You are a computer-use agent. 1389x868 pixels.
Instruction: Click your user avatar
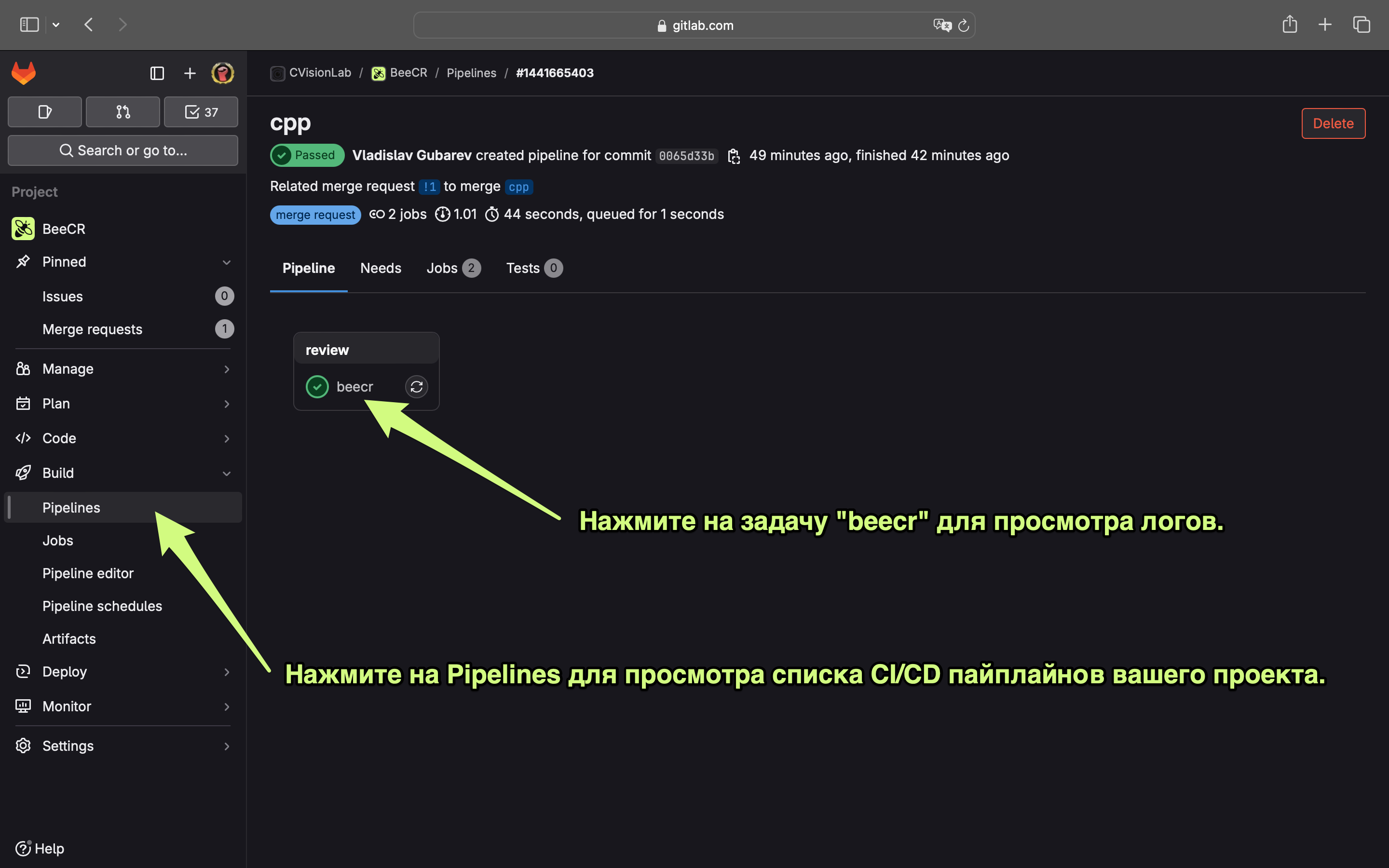[223, 73]
